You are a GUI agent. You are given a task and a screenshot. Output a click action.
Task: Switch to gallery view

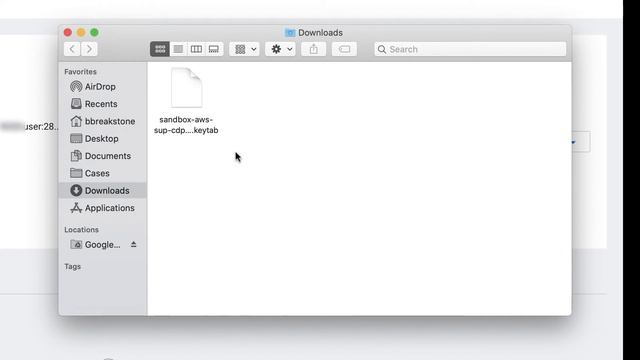click(x=214, y=49)
